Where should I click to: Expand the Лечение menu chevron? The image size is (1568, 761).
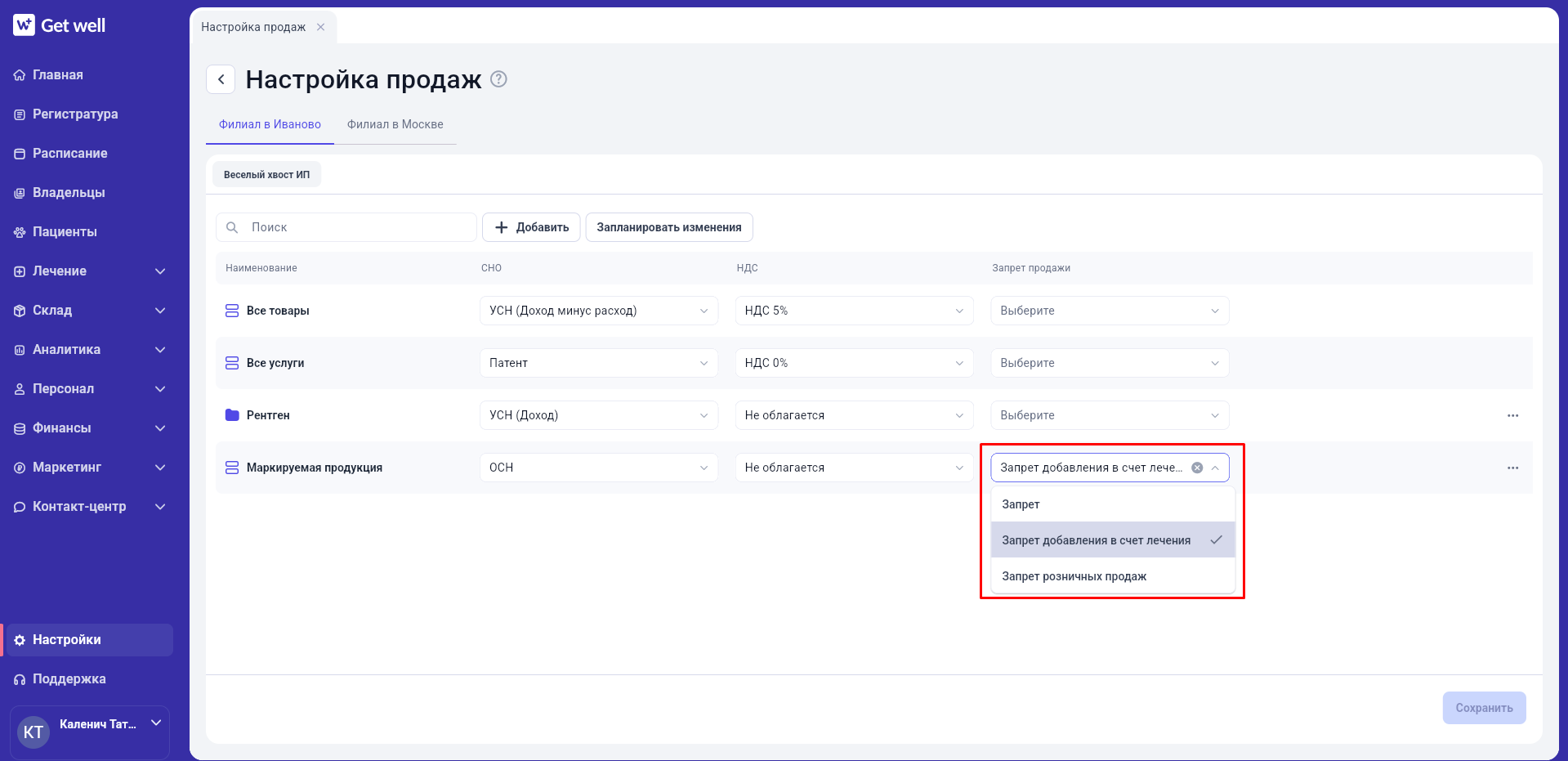(160, 271)
